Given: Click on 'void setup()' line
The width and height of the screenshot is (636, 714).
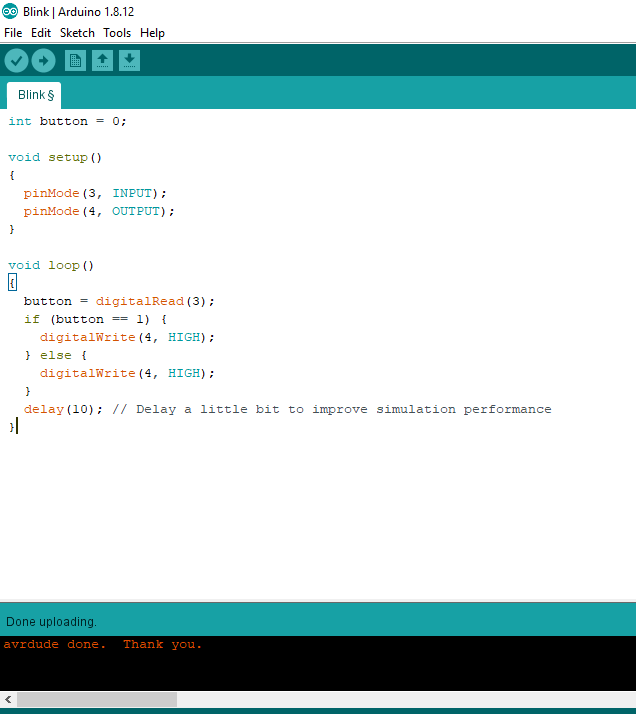Looking at the screenshot, I should 55,158.
